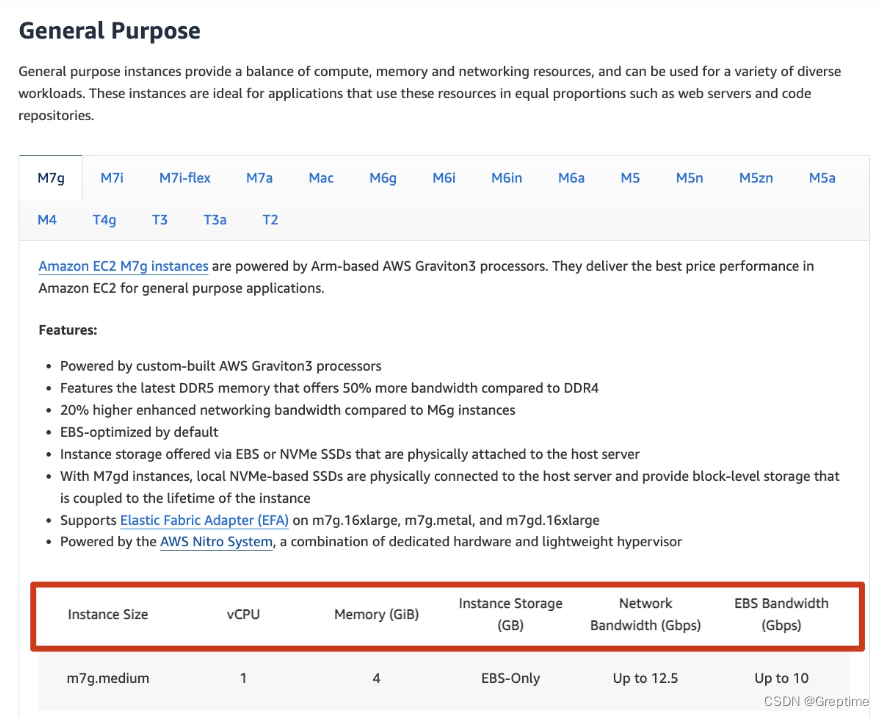Click the Up to 10 cell
Viewport: 884px width, 718px height.
781,678
